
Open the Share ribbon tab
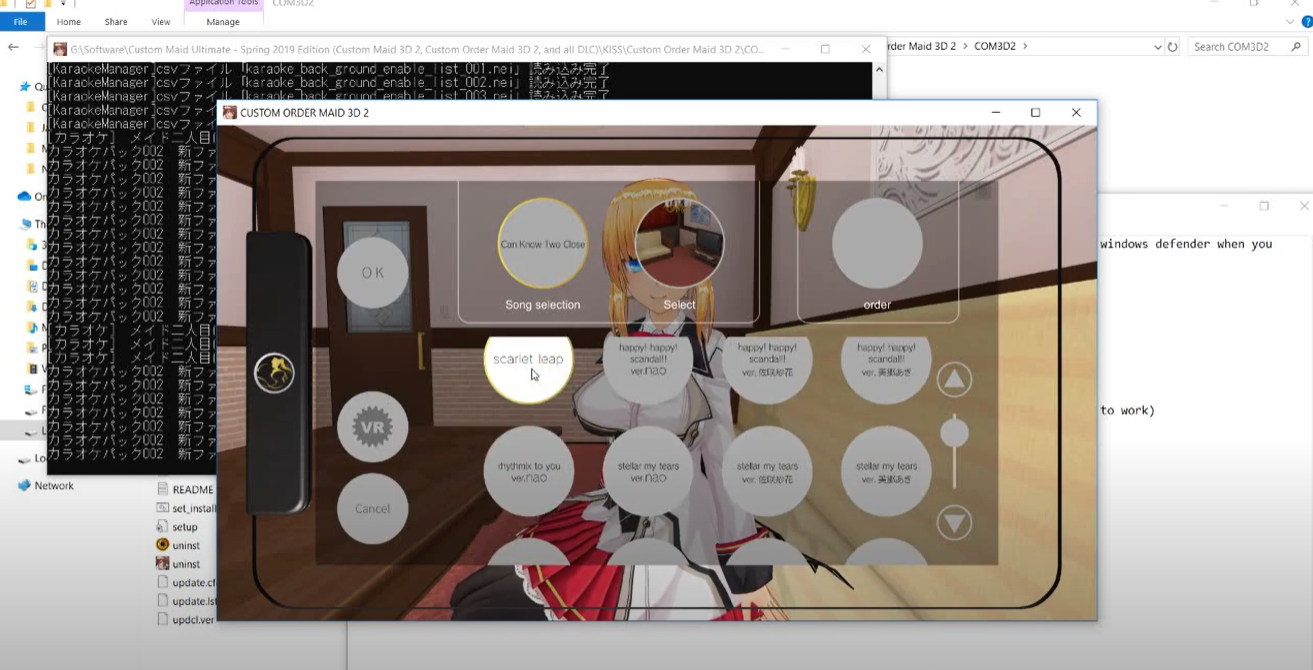(x=116, y=21)
